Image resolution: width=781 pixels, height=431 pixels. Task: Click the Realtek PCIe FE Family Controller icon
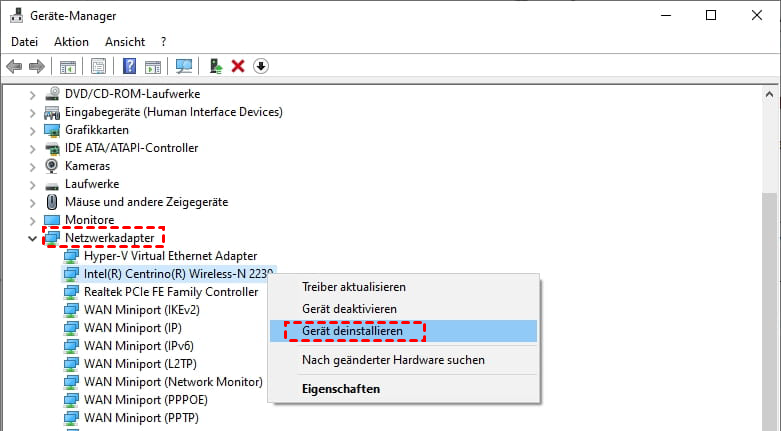click(x=71, y=292)
